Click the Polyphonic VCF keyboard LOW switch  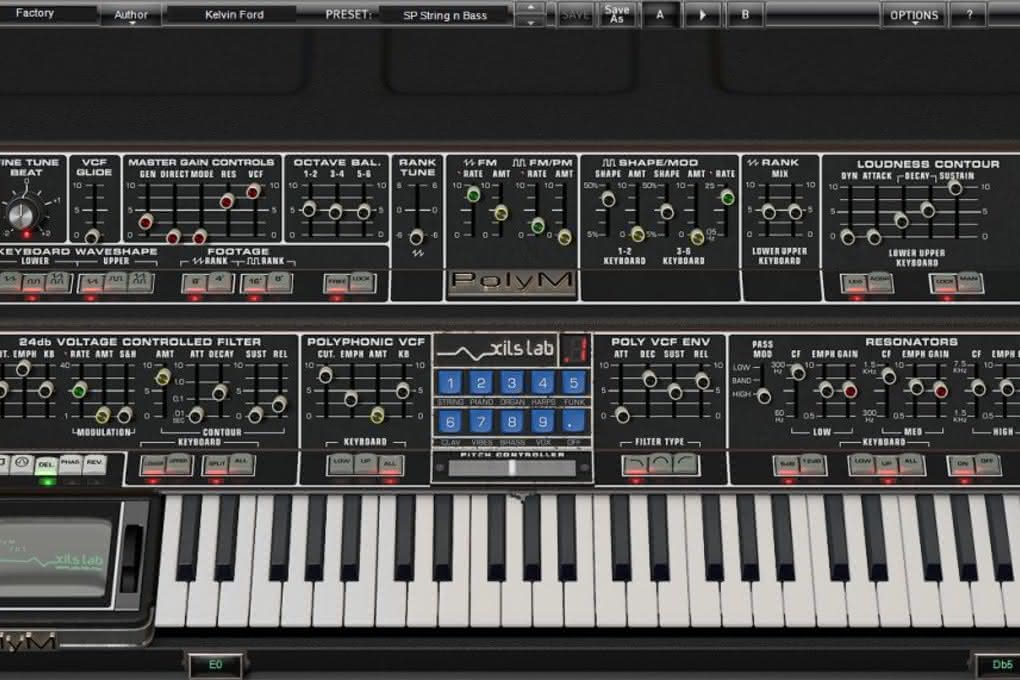[x=340, y=464]
